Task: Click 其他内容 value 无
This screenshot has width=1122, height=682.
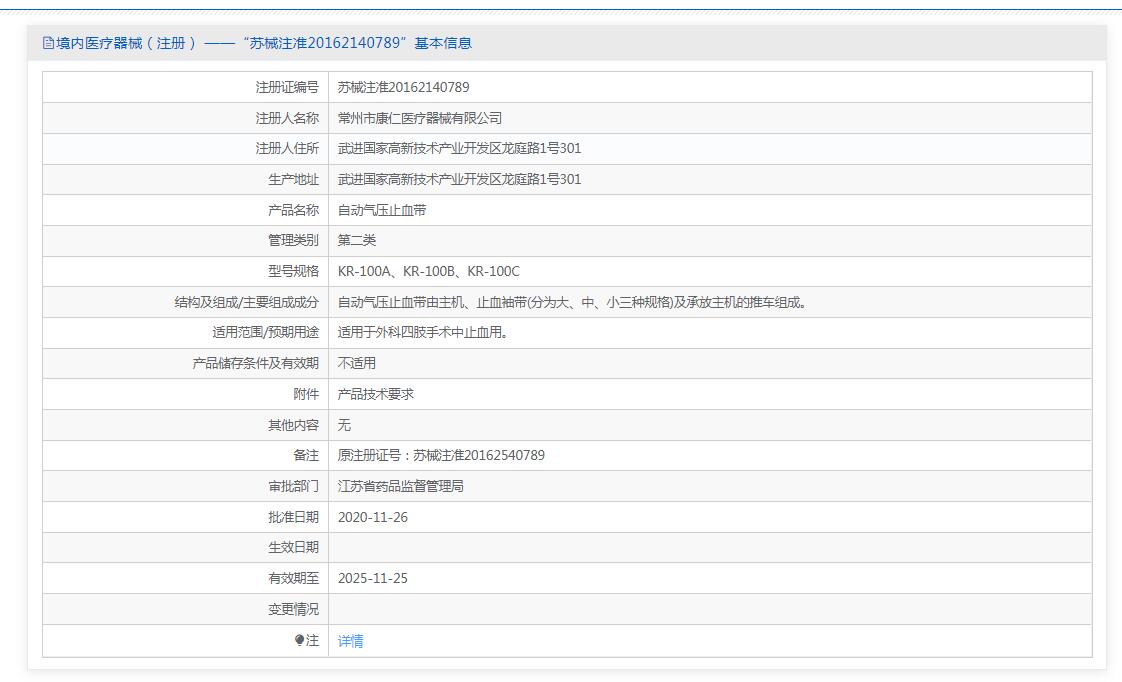Action: (x=344, y=425)
